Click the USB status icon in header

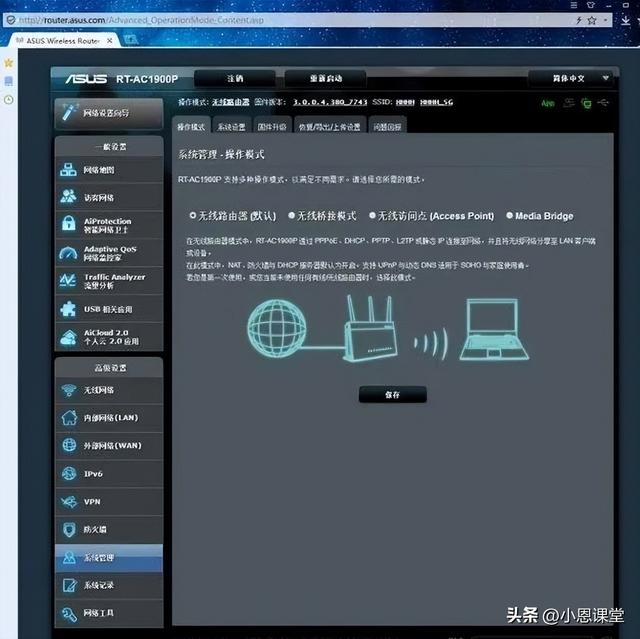(603, 102)
